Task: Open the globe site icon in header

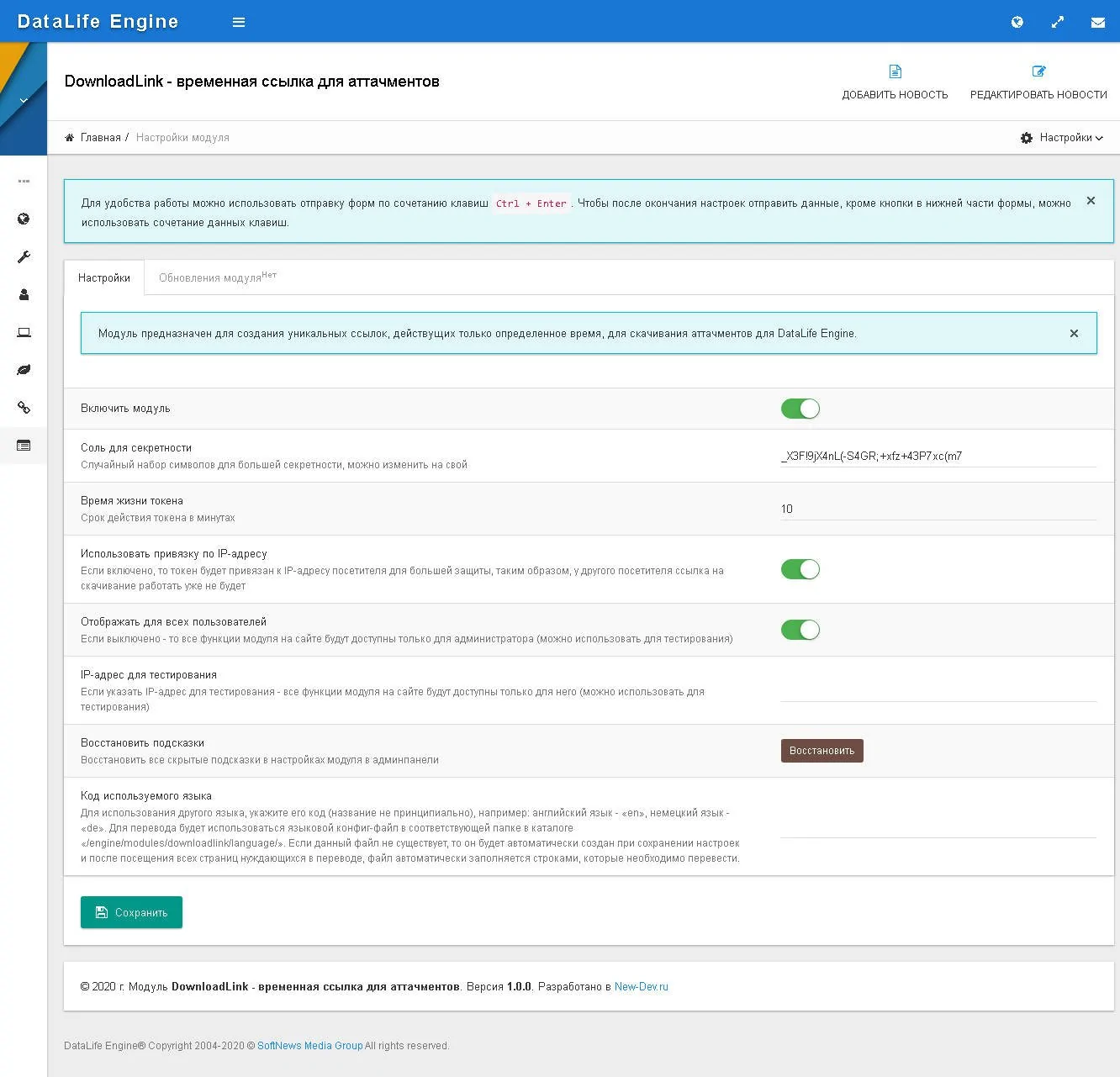Action: tap(1017, 22)
